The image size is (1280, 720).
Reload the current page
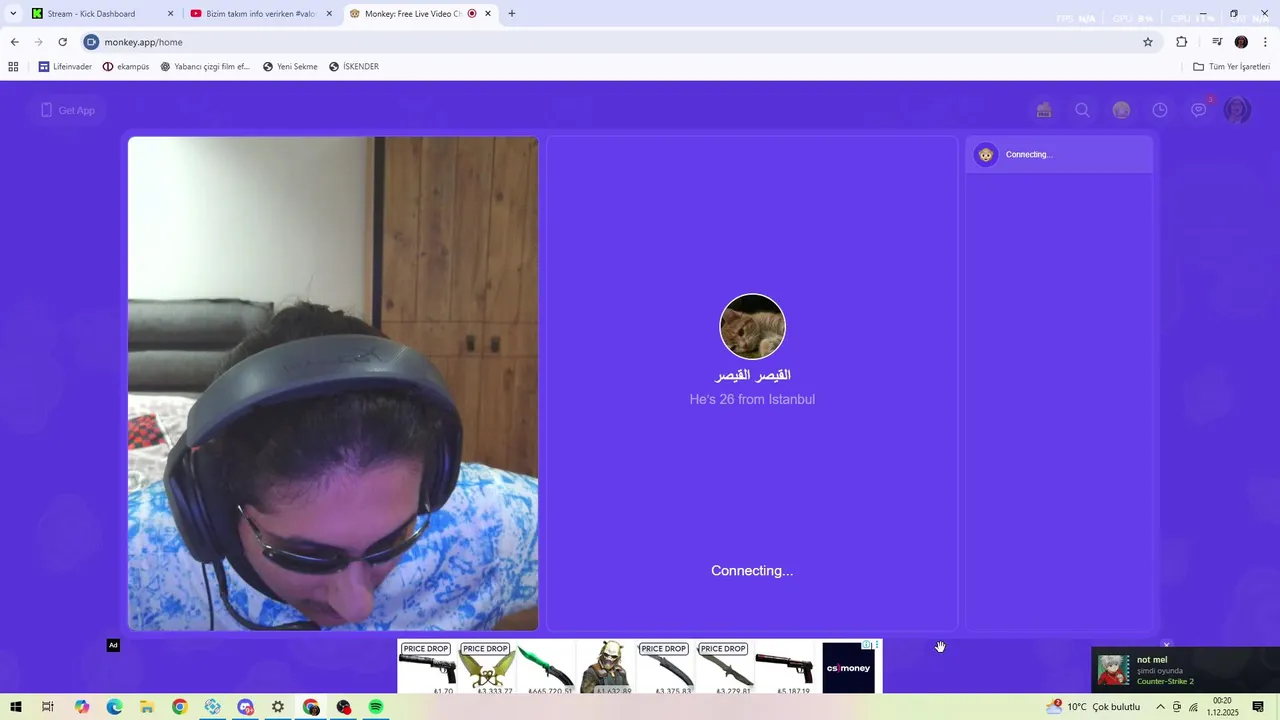pyautogui.click(x=62, y=42)
